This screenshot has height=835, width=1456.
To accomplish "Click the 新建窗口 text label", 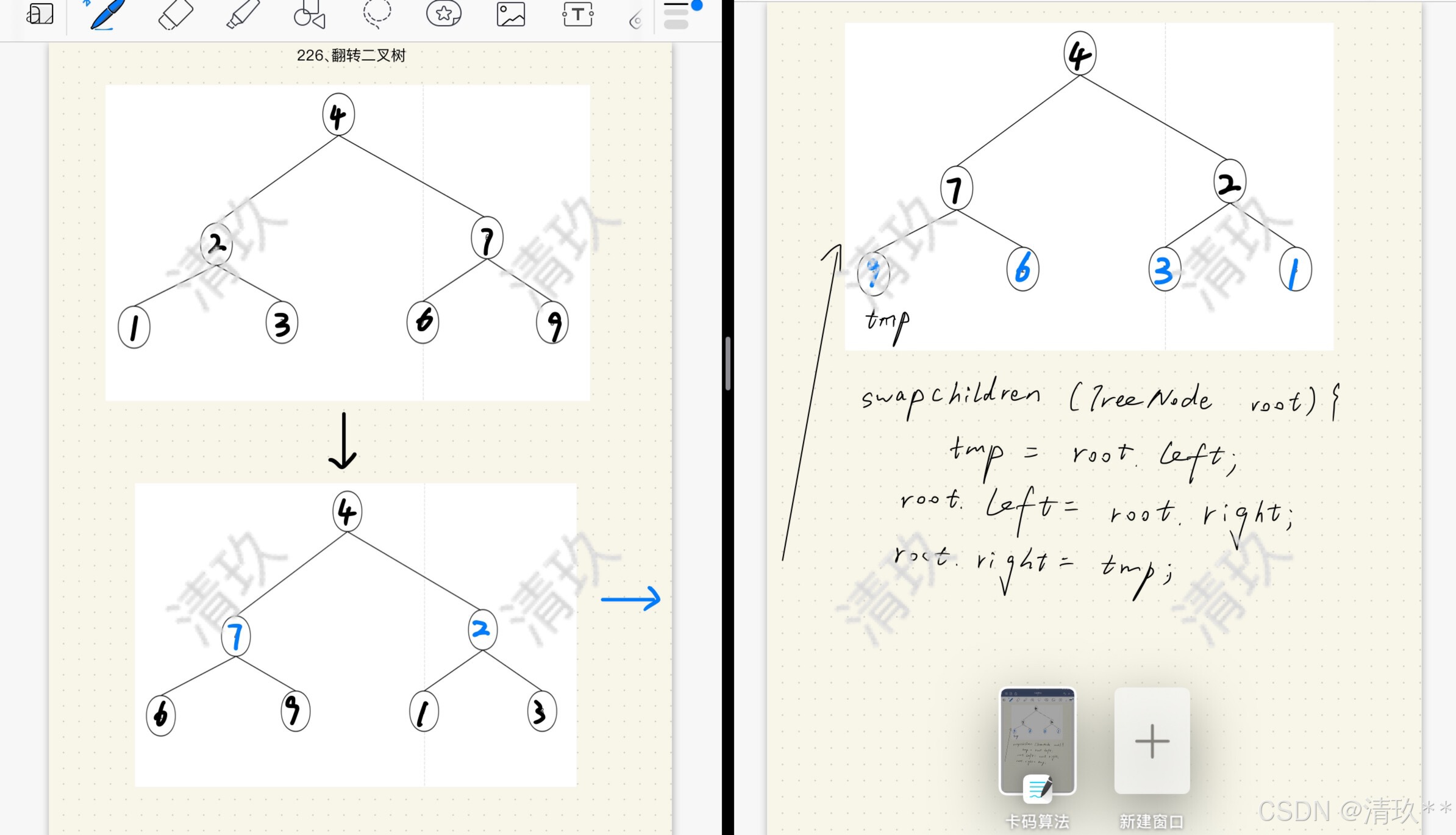I will (1152, 822).
